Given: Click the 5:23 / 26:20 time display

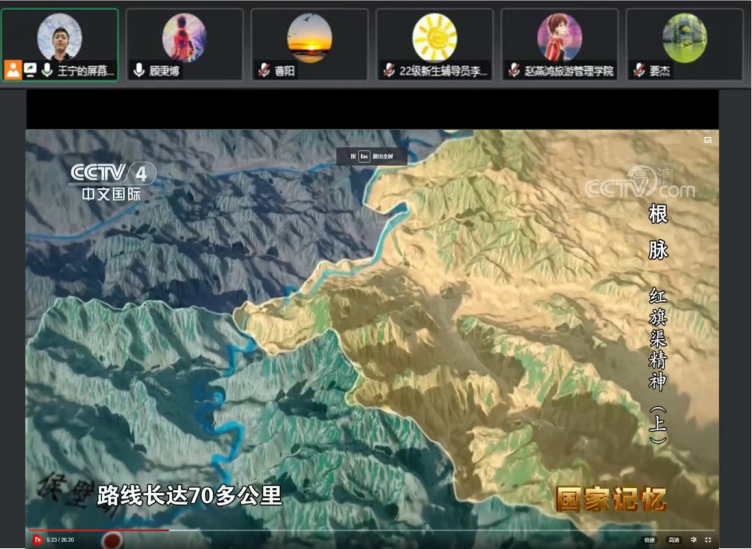Looking at the screenshot, I should tap(60, 540).
